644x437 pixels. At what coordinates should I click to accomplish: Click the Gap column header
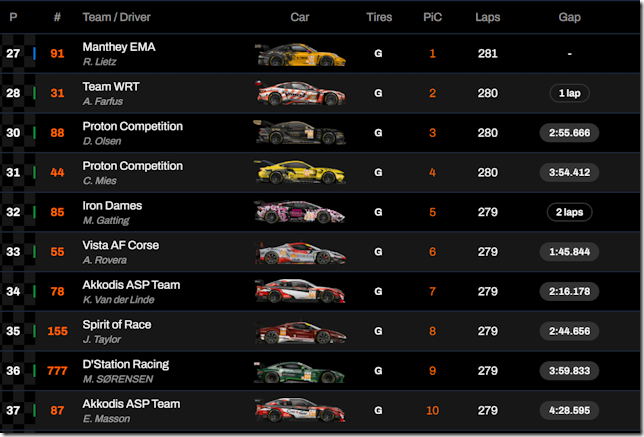[x=569, y=17]
